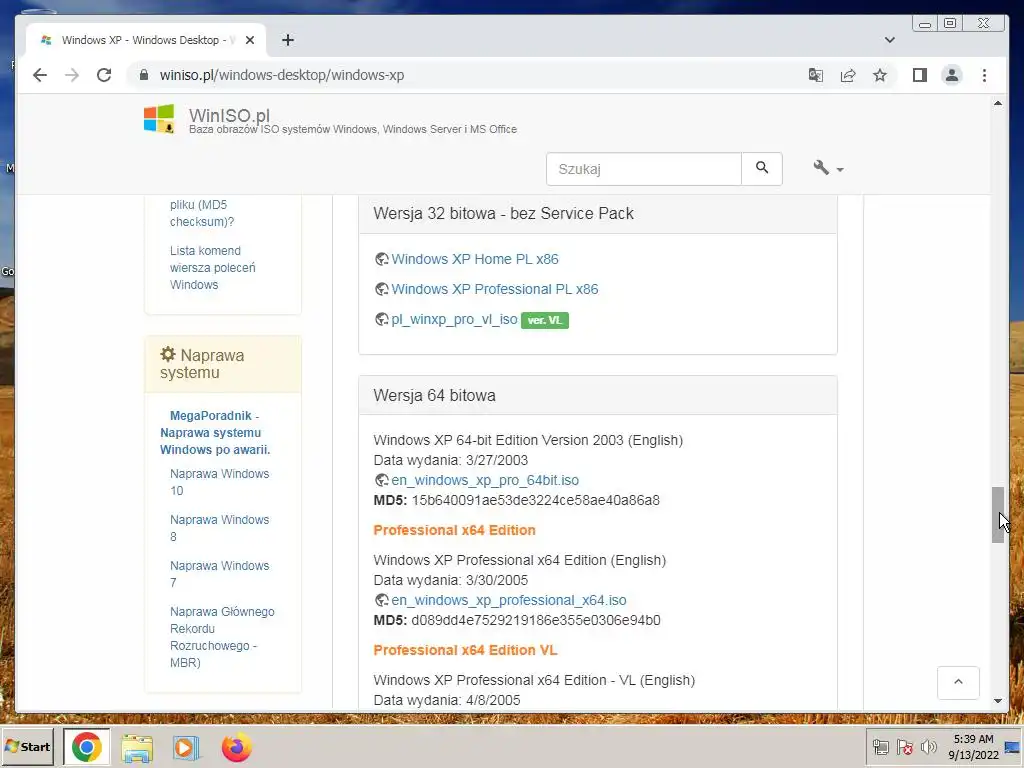The width and height of the screenshot is (1024, 768).
Task: Click globe icon beside XP Home PL
Action: pyautogui.click(x=382, y=259)
